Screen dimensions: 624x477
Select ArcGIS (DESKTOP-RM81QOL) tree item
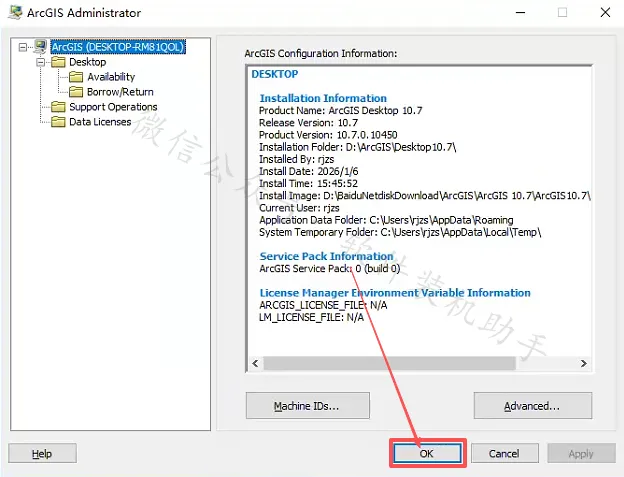[x=118, y=47]
